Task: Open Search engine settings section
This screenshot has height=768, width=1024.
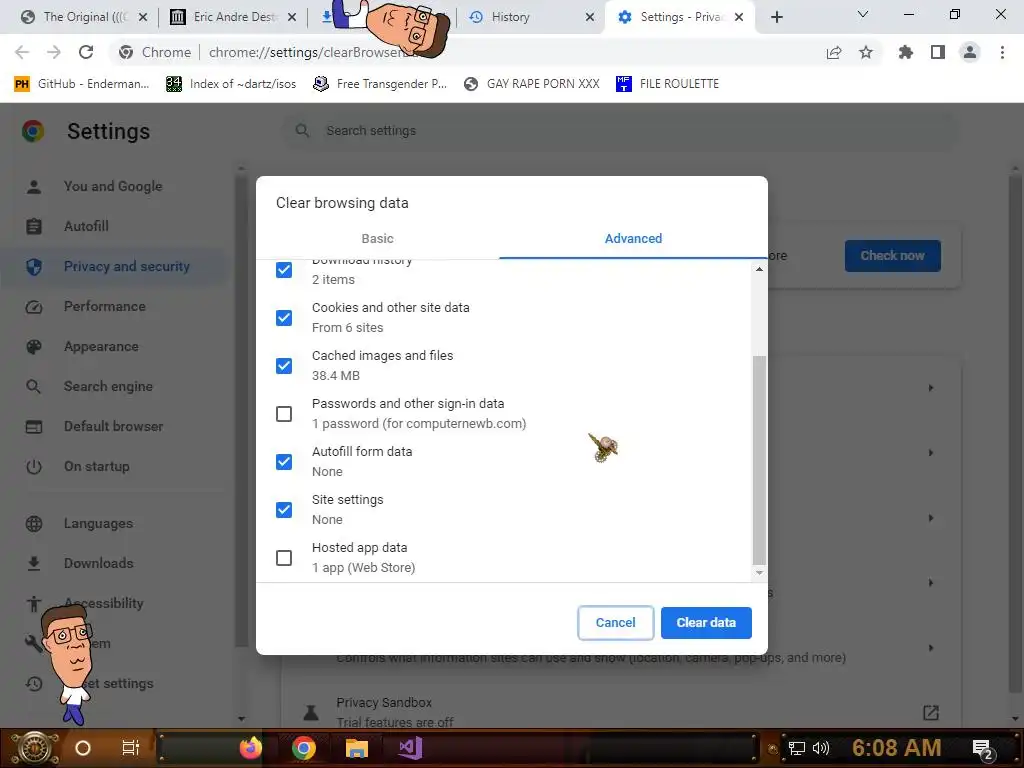Action: pyautogui.click(x=108, y=386)
